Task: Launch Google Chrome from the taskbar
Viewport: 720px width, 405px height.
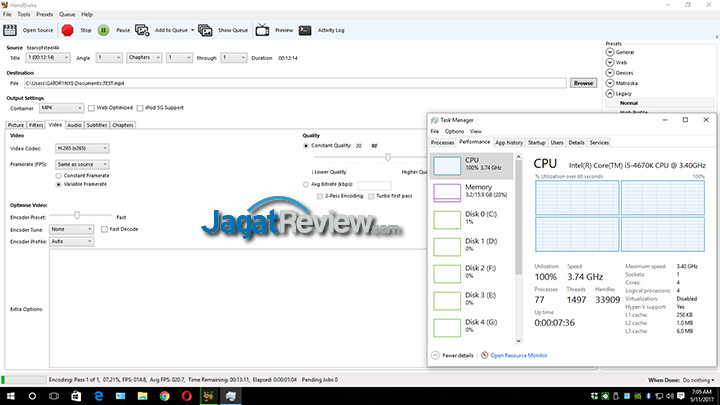Action: click(164, 396)
